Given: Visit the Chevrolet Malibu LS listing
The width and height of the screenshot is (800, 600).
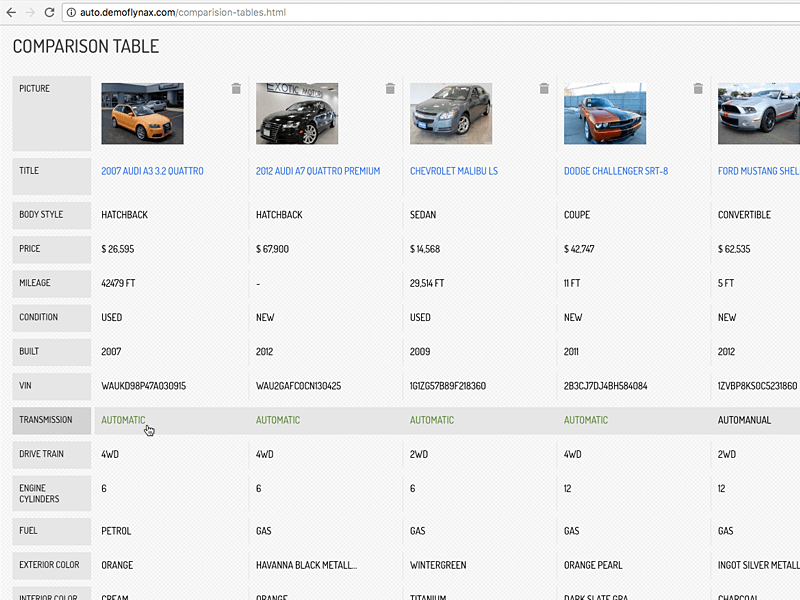Looking at the screenshot, I should coord(454,171).
